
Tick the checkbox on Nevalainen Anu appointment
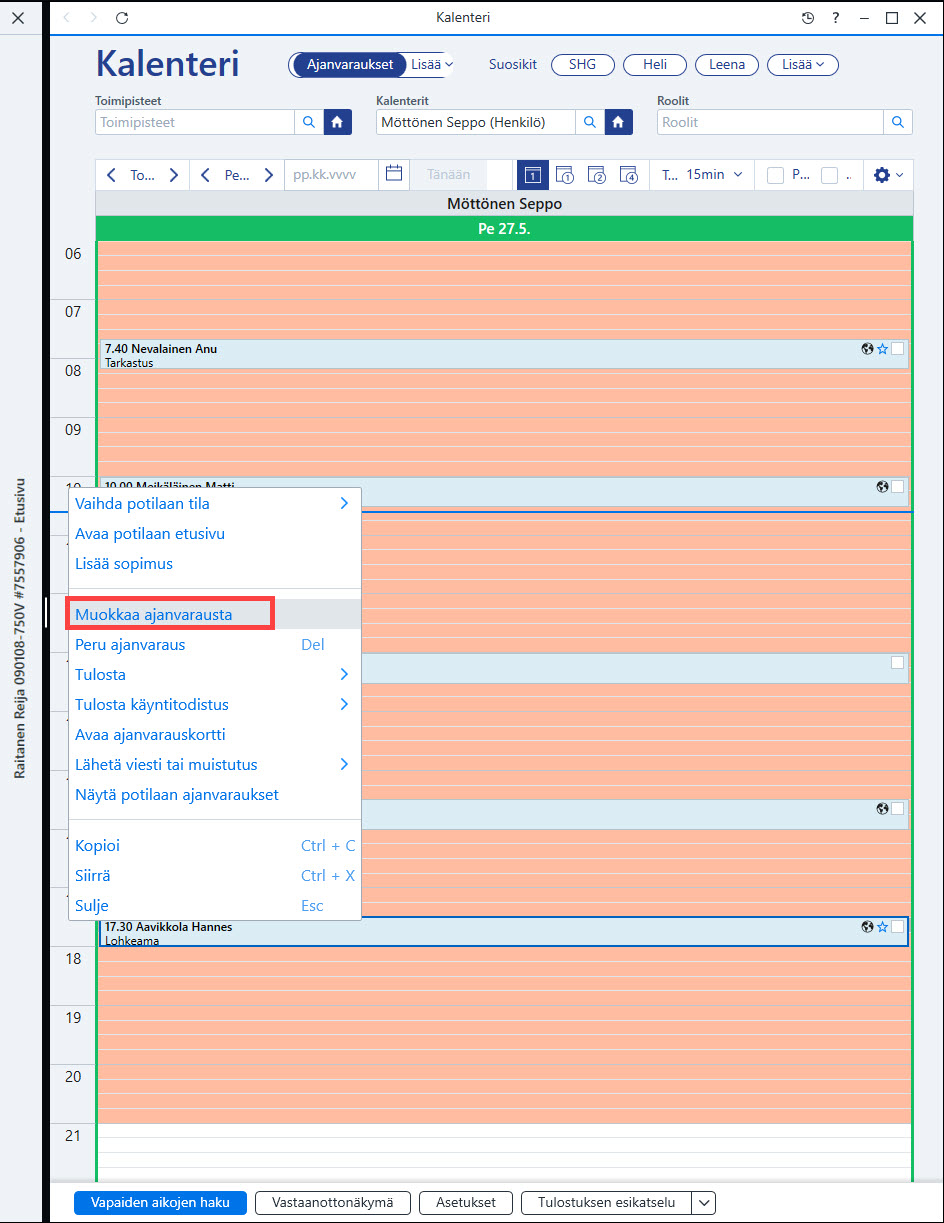click(x=897, y=349)
